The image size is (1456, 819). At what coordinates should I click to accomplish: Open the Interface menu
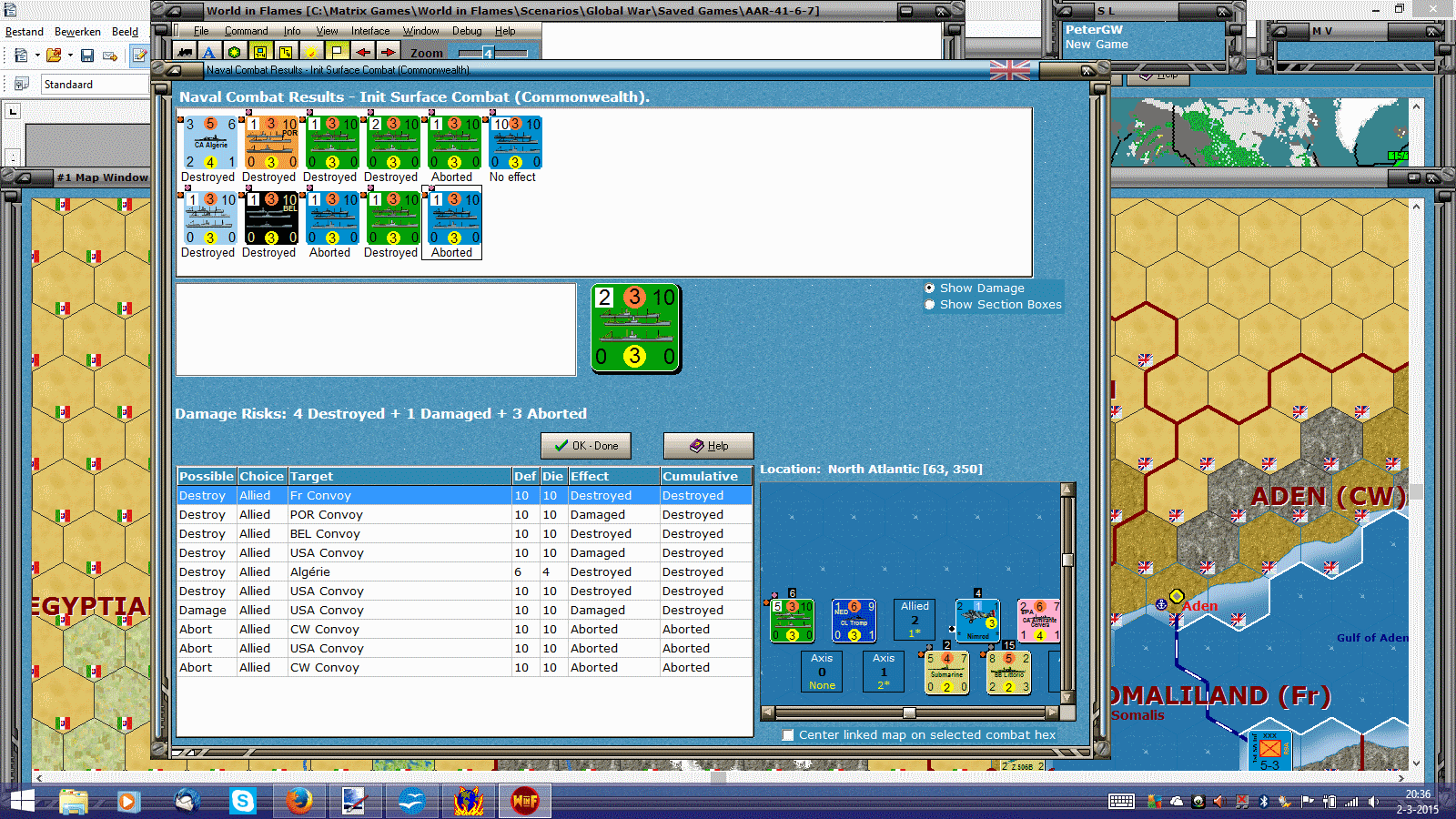[370, 31]
